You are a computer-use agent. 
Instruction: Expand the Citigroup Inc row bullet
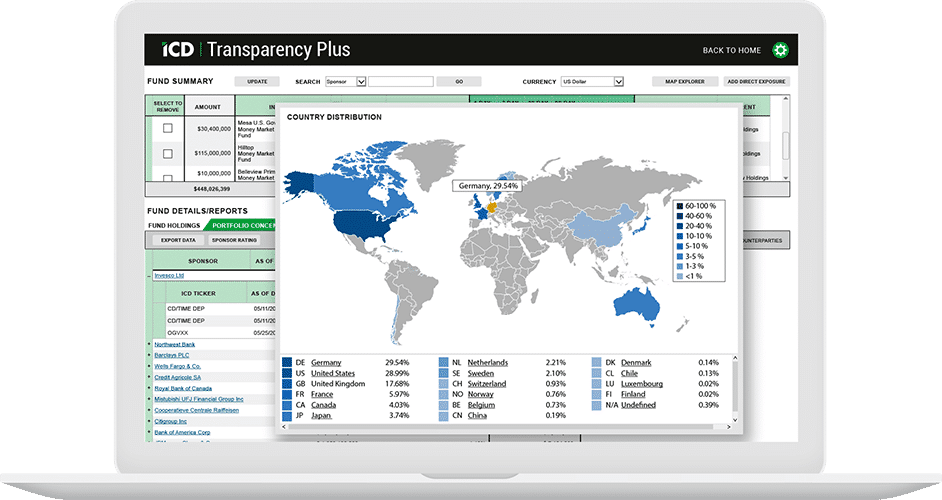pyautogui.click(x=149, y=421)
